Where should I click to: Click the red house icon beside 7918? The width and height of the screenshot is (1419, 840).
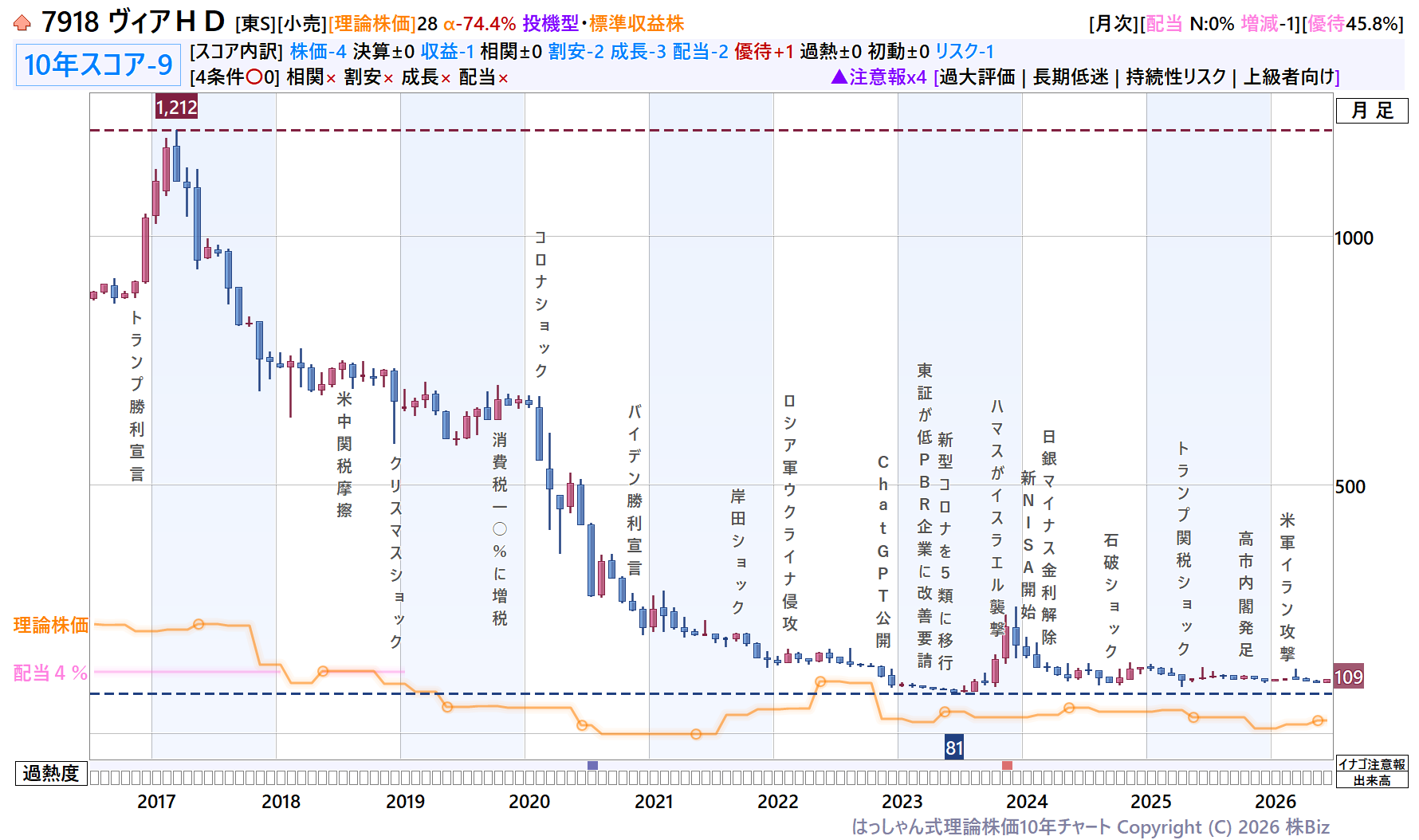tap(22, 23)
